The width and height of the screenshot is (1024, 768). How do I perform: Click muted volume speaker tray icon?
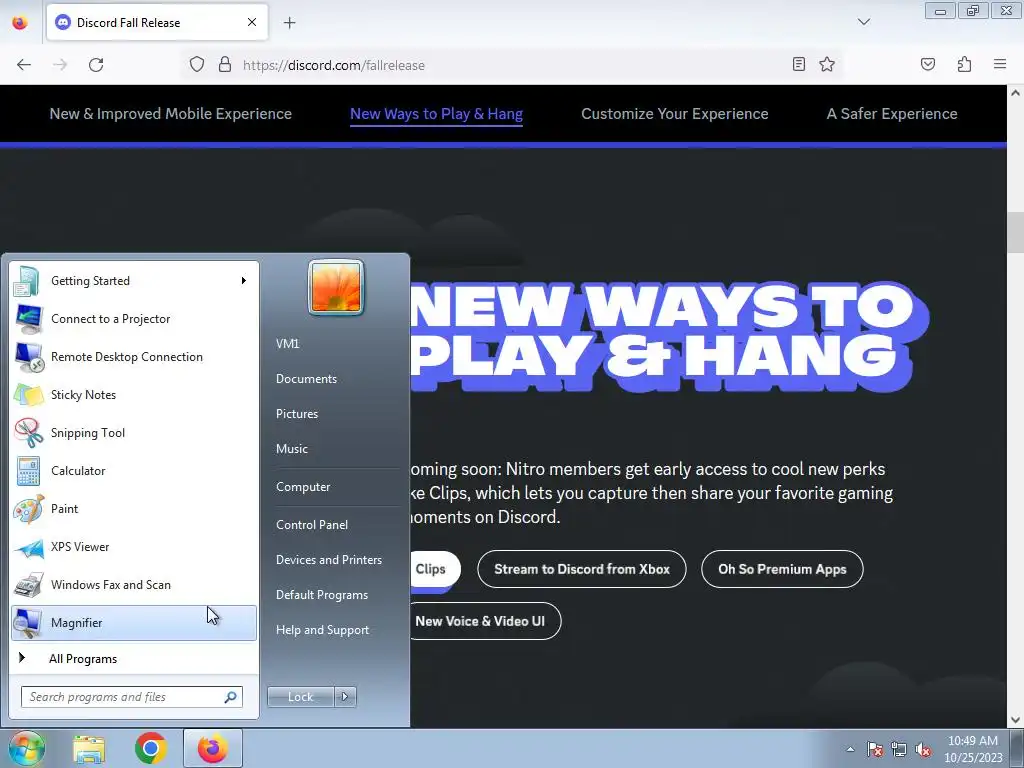click(x=923, y=750)
